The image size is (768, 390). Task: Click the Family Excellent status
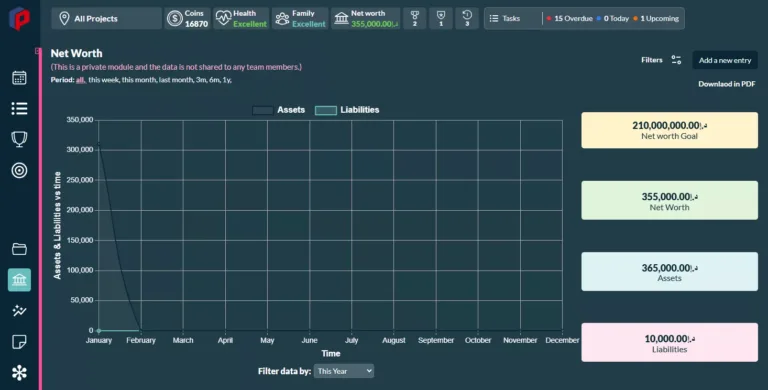point(309,24)
